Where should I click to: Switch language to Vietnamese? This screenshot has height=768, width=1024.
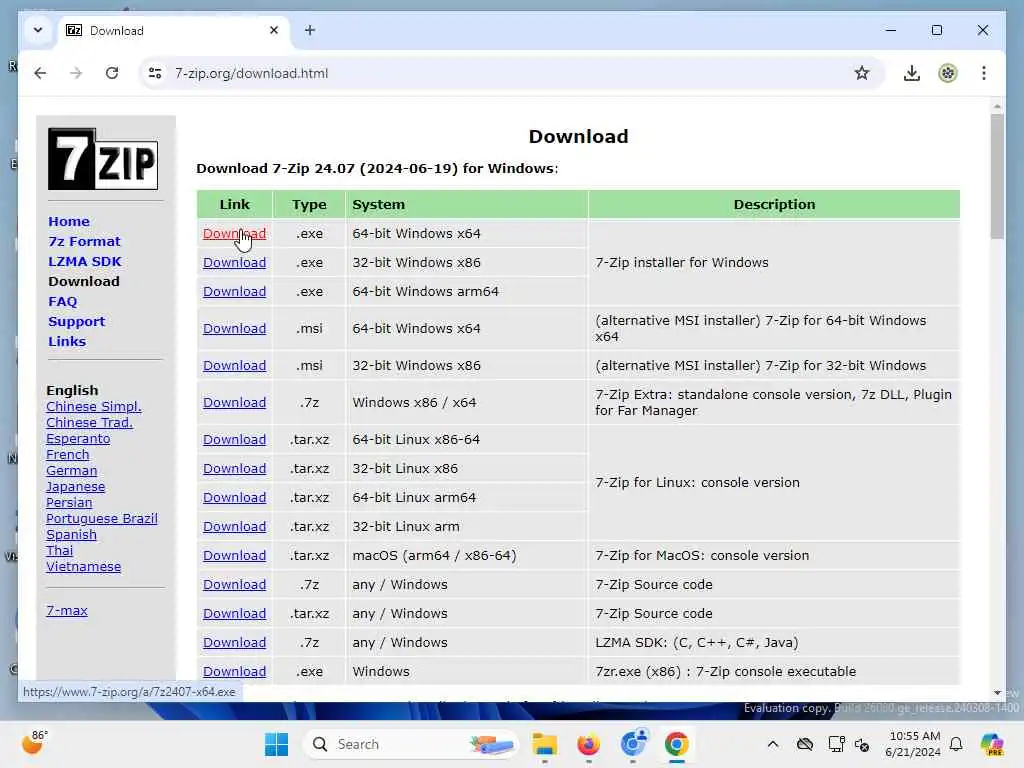pos(83,566)
